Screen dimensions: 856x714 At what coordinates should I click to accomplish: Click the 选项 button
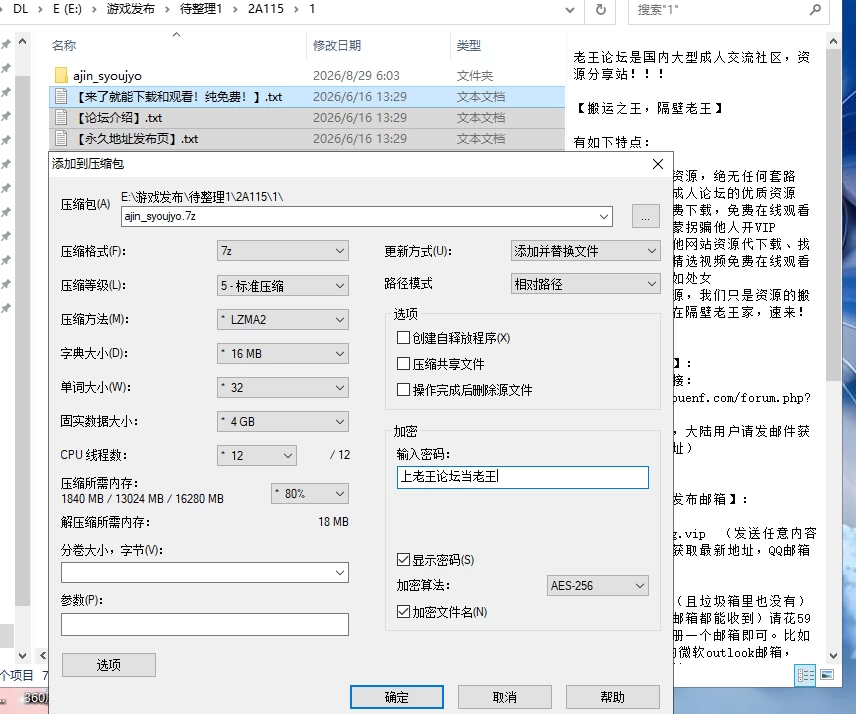(109, 665)
